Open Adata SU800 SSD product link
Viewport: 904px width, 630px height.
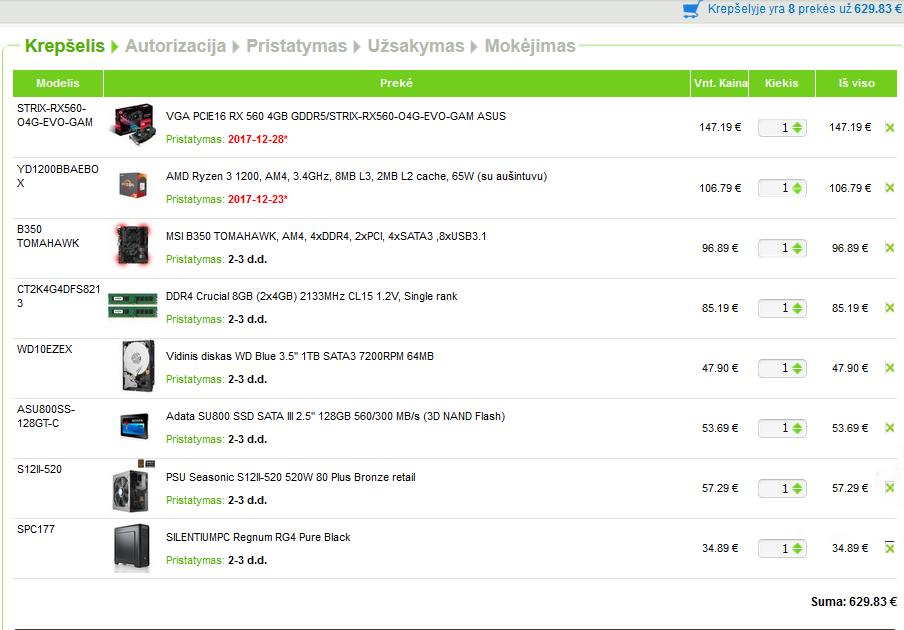(336, 416)
